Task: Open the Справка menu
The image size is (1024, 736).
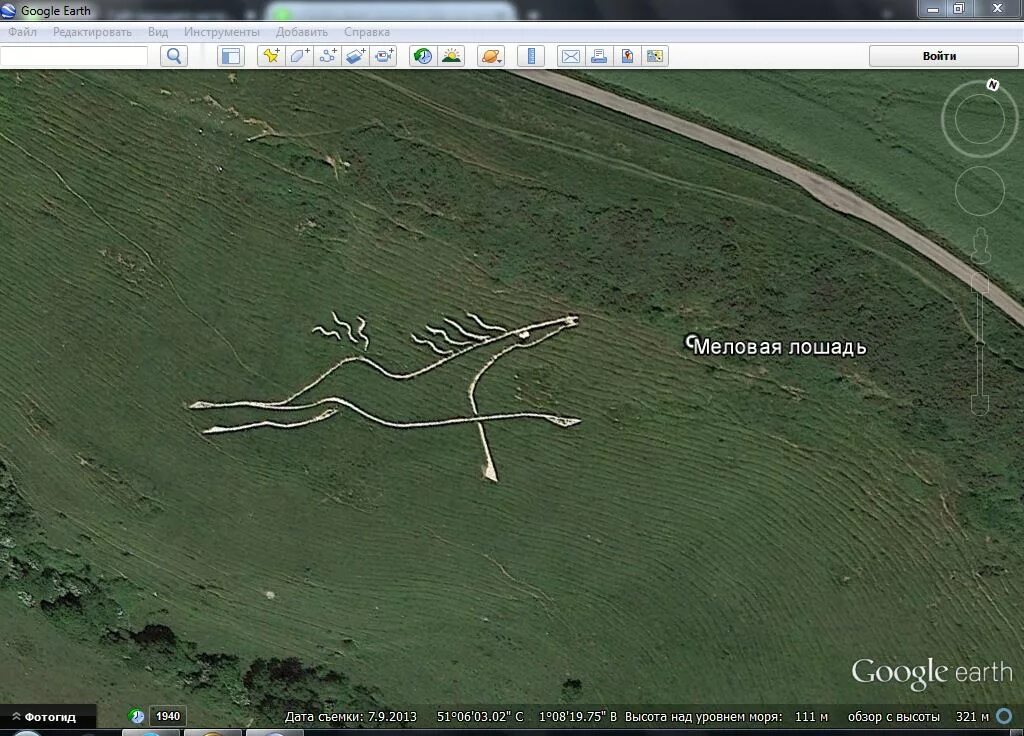Action: (366, 31)
